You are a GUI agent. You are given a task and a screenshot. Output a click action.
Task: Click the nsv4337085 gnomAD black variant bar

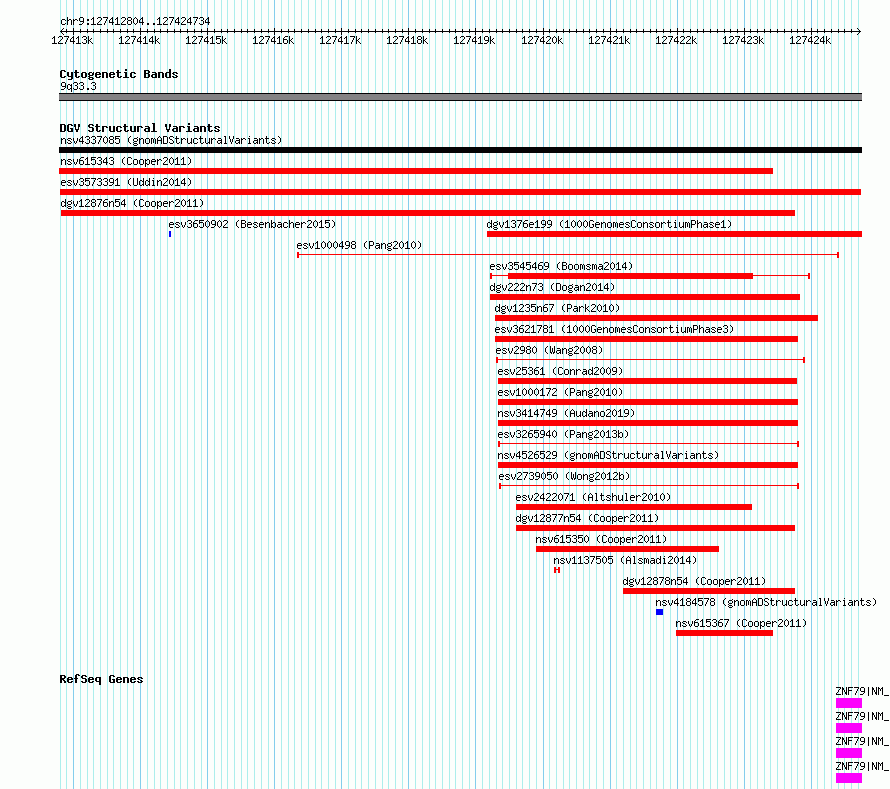[460, 150]
